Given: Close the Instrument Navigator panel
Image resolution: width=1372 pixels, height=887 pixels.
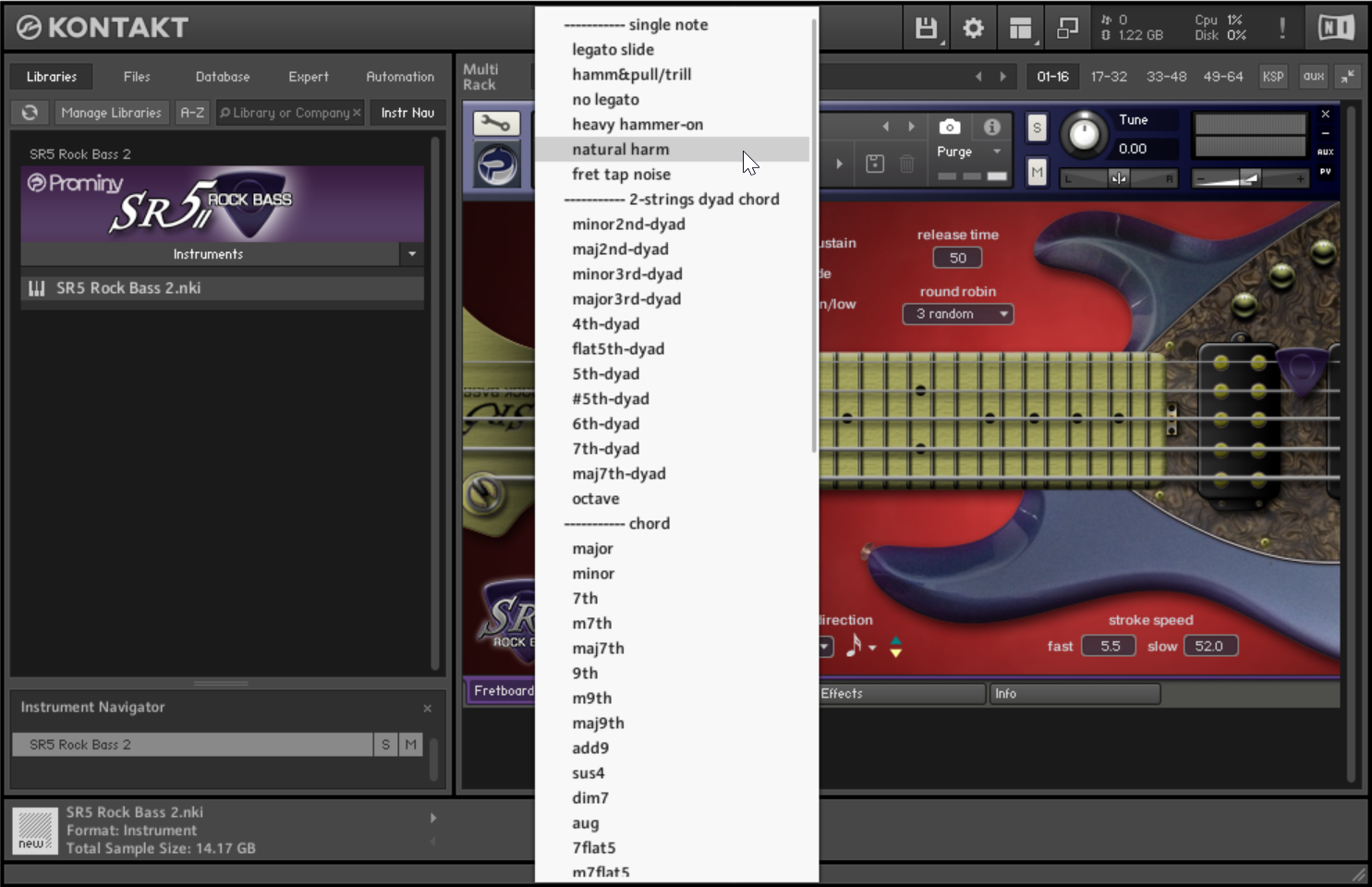Looking at the screenshot, I should (427, 708).
